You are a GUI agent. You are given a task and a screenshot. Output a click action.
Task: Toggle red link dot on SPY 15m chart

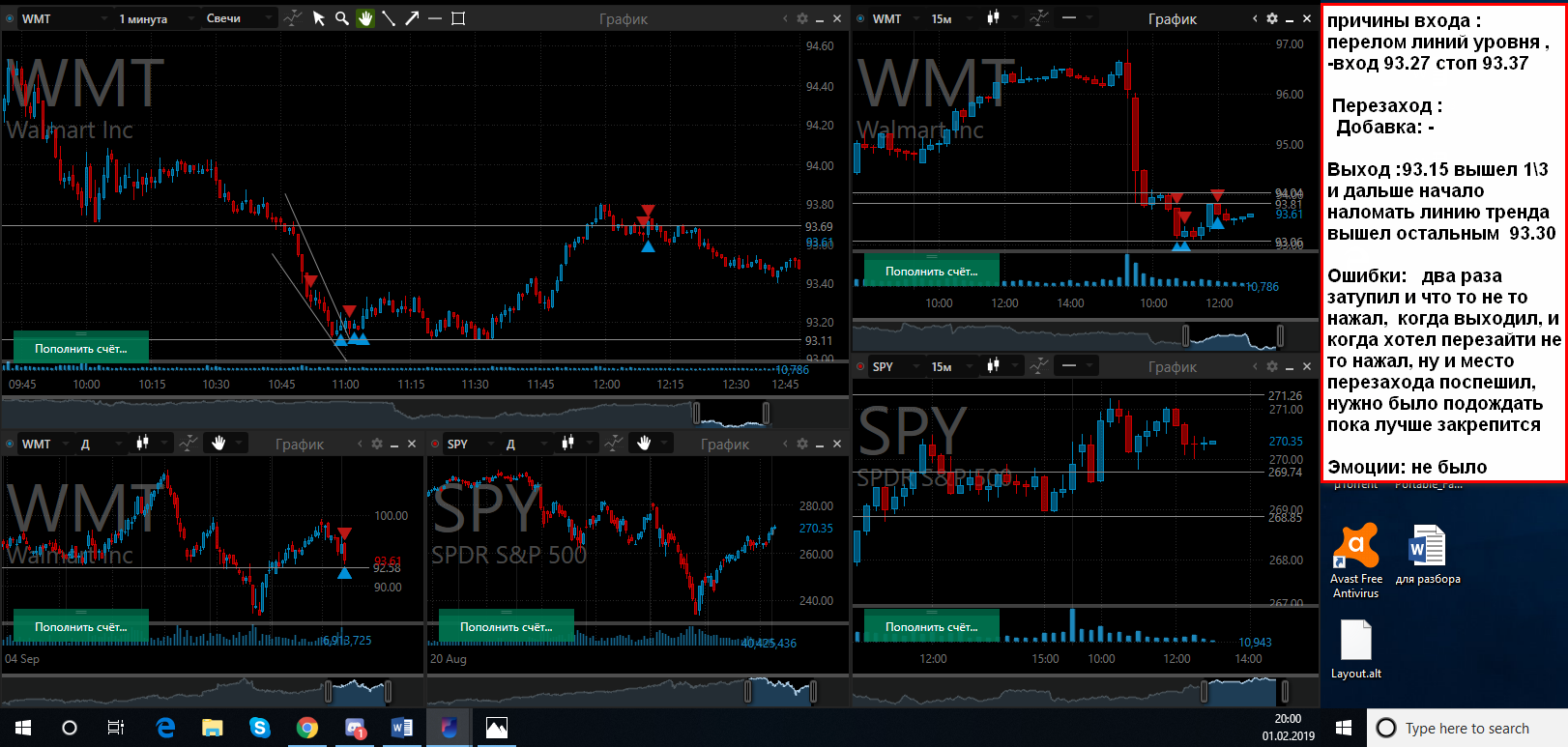(x=860, y=366)
